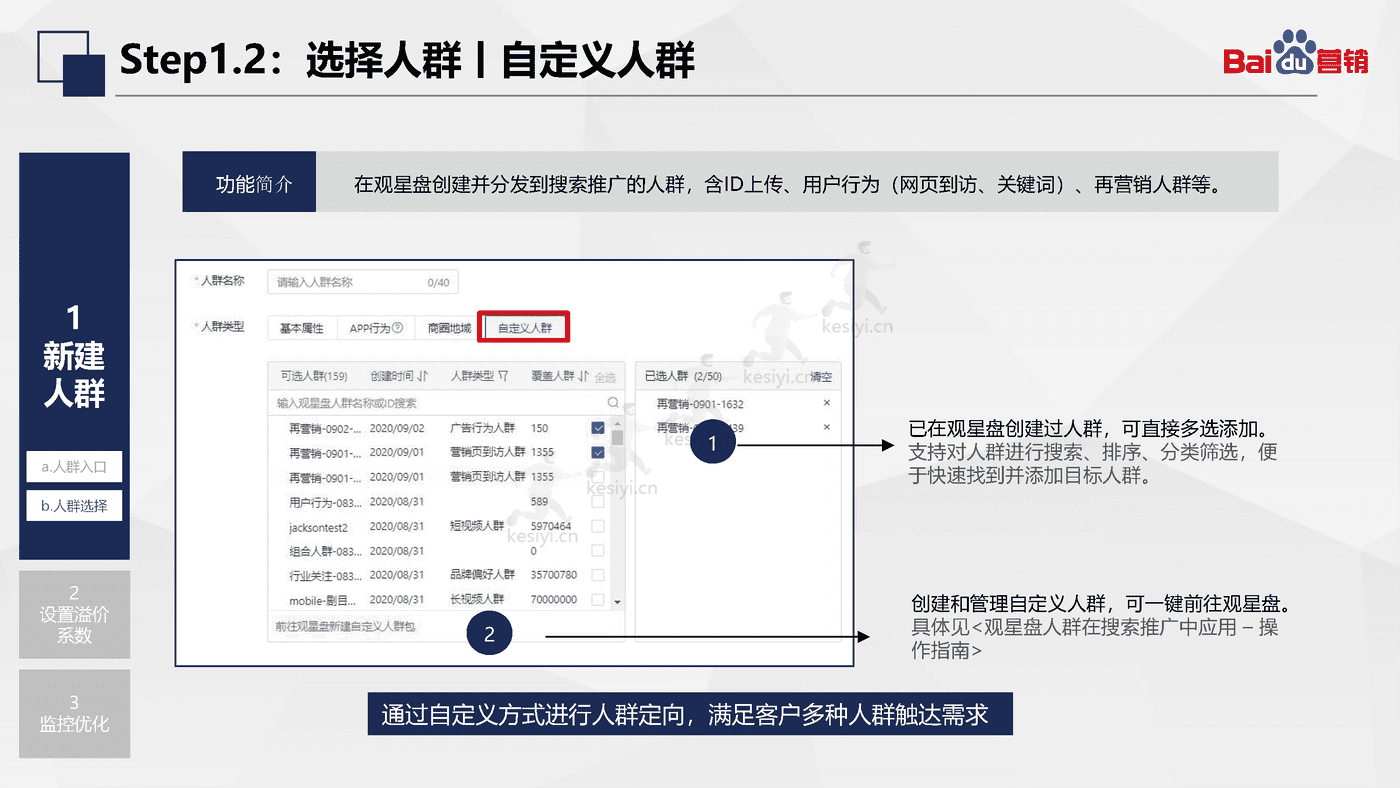Click the 组合人群-083... audience name
Viewport: 1400px width, 788px height.
(323, 551)
